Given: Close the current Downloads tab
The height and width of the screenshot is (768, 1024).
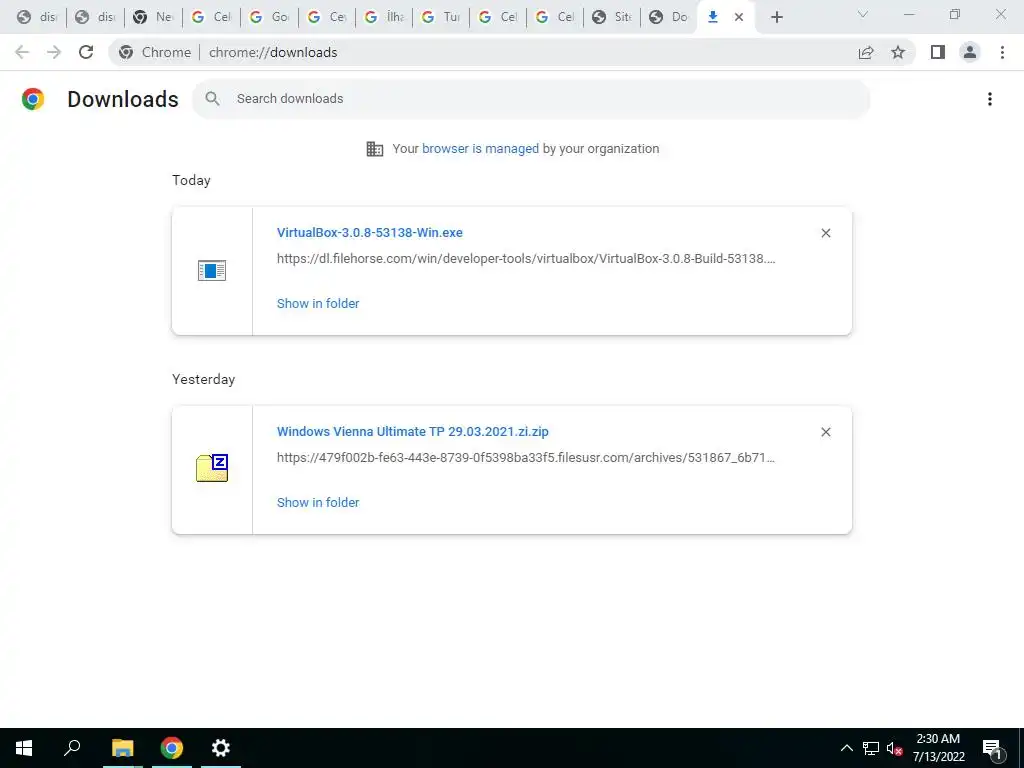Looking at the screenshot, I should pos(739,17).
